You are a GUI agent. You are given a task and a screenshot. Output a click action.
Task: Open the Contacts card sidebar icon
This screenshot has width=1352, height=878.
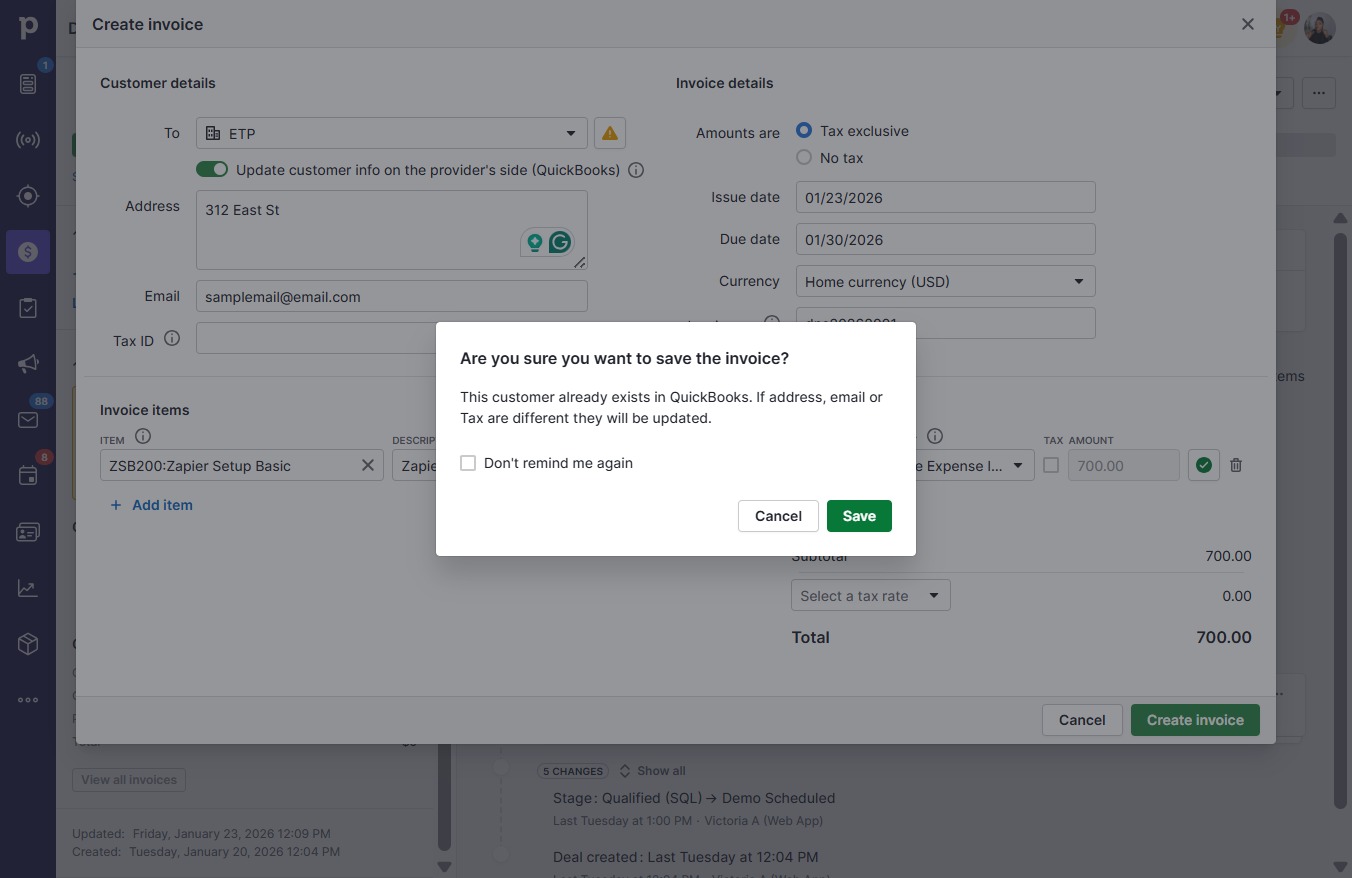[28, 532]
